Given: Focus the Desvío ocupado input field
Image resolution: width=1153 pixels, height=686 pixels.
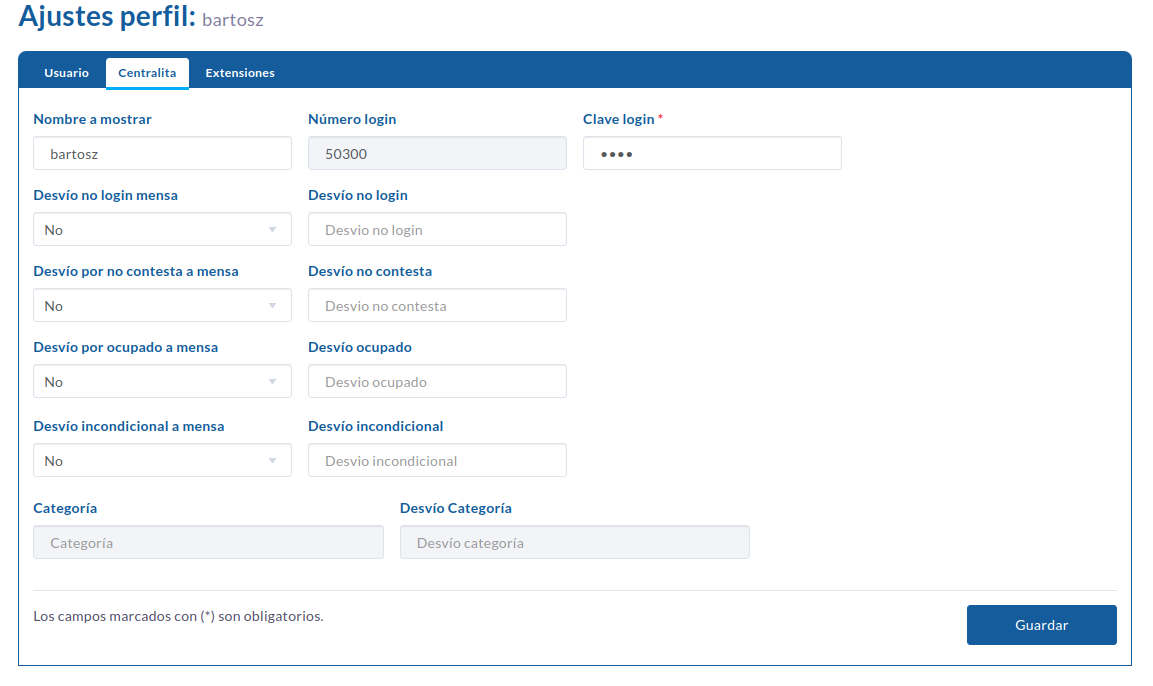Looking at the screenshot, I should (x=438, y=382).
